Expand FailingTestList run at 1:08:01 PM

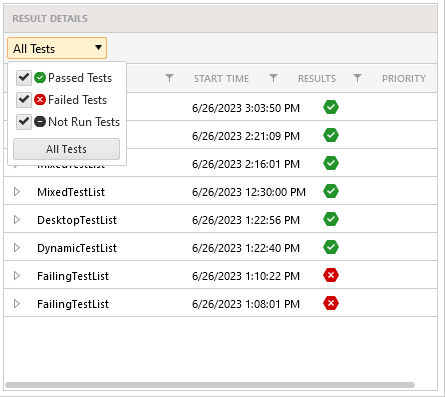tap(17, 304)
